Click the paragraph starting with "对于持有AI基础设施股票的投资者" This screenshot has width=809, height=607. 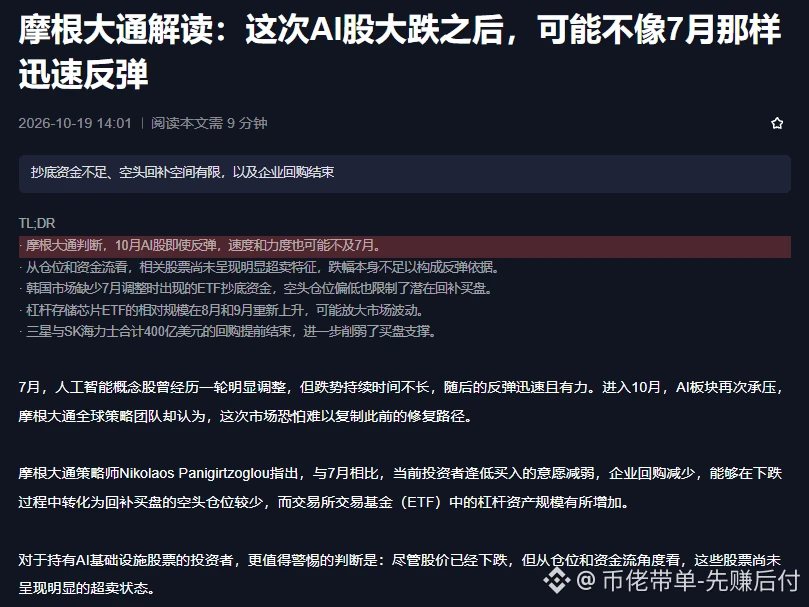400,574
